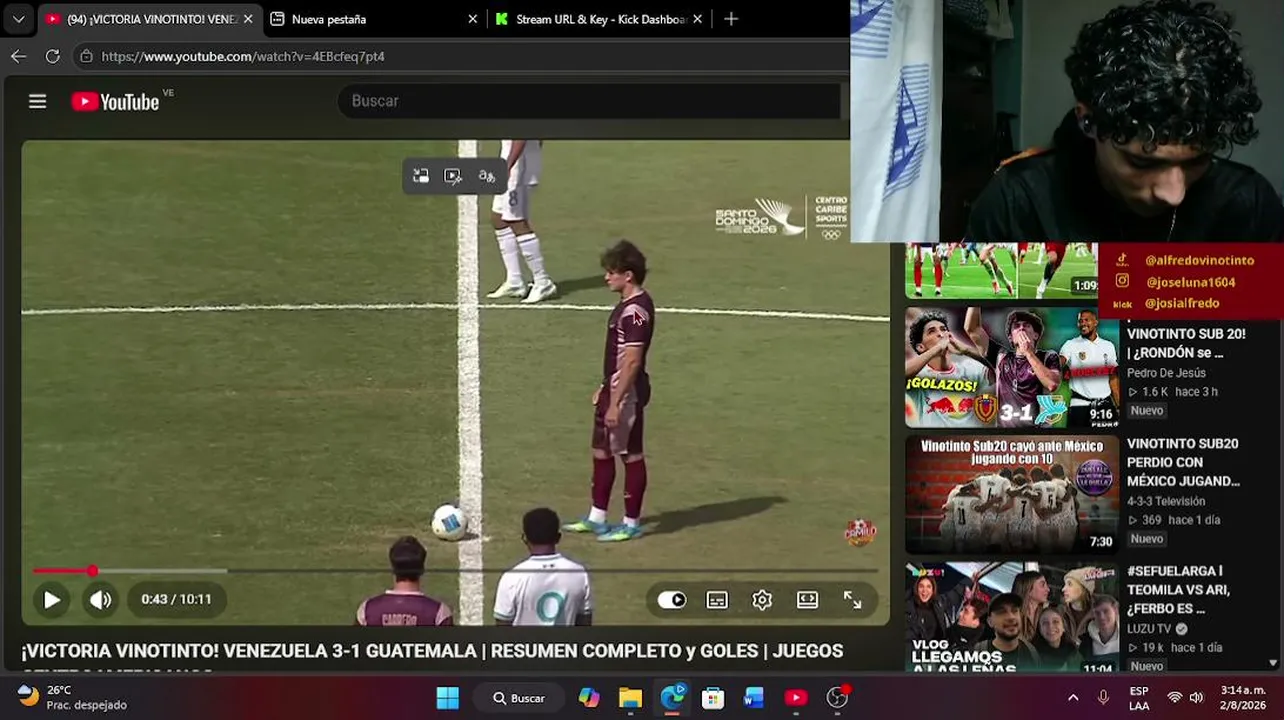Open Word from the taskbar
Screen dimensions: 1284x720
coord(754,698)
